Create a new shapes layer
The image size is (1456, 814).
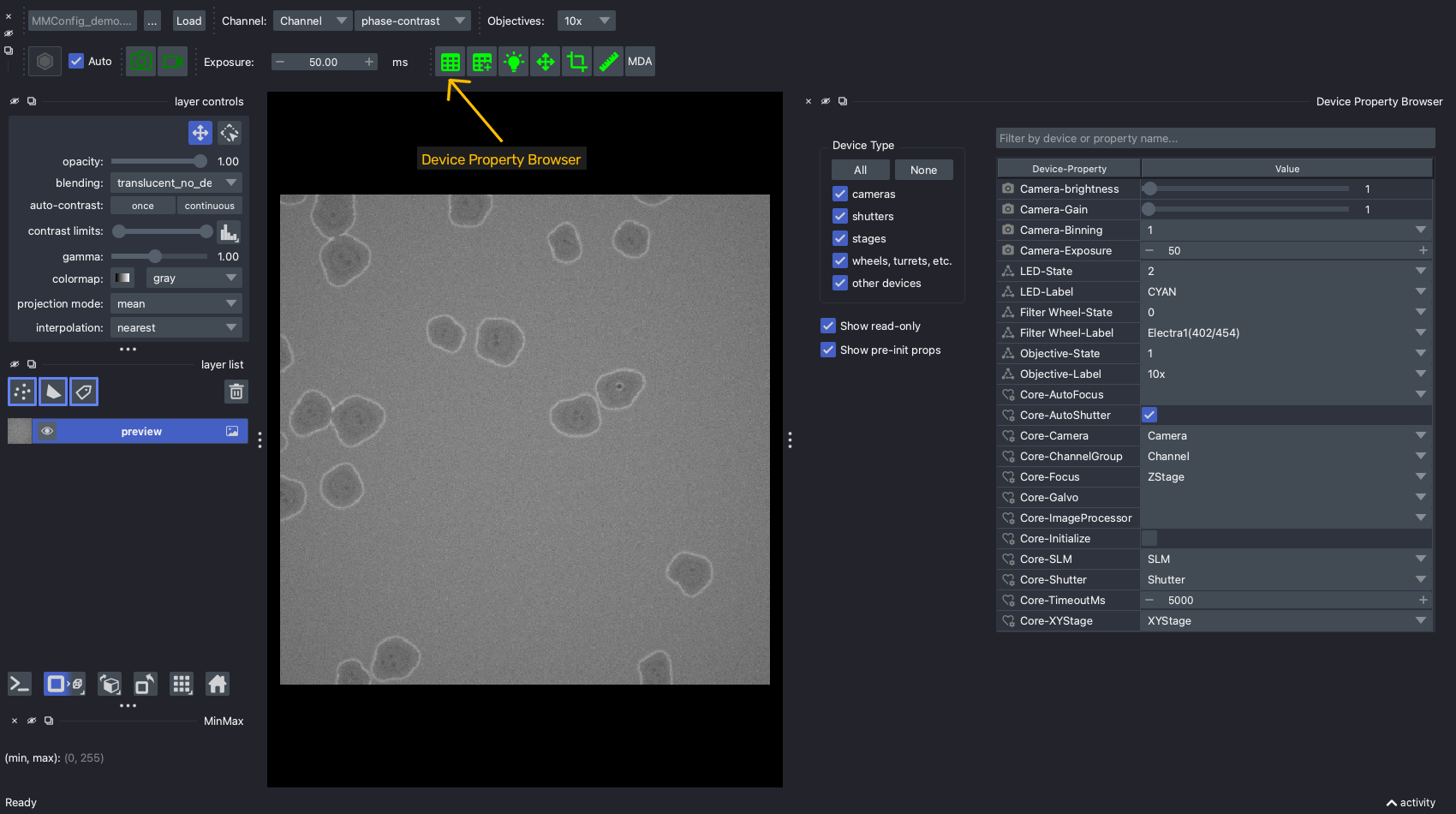(53, 392)
